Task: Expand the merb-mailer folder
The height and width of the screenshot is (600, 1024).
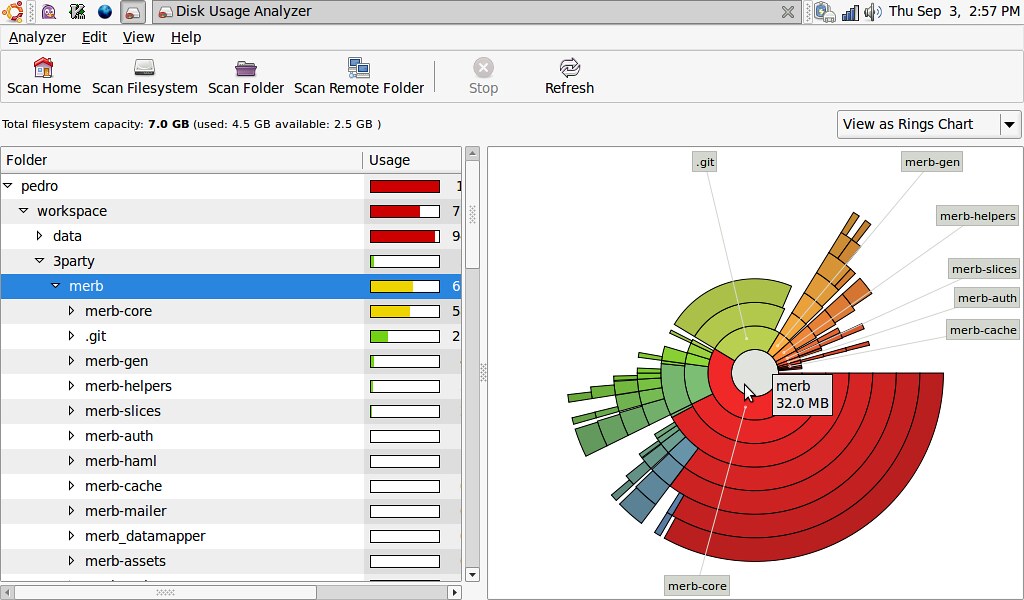Action: pyautogui.click(x=71, y=511)
